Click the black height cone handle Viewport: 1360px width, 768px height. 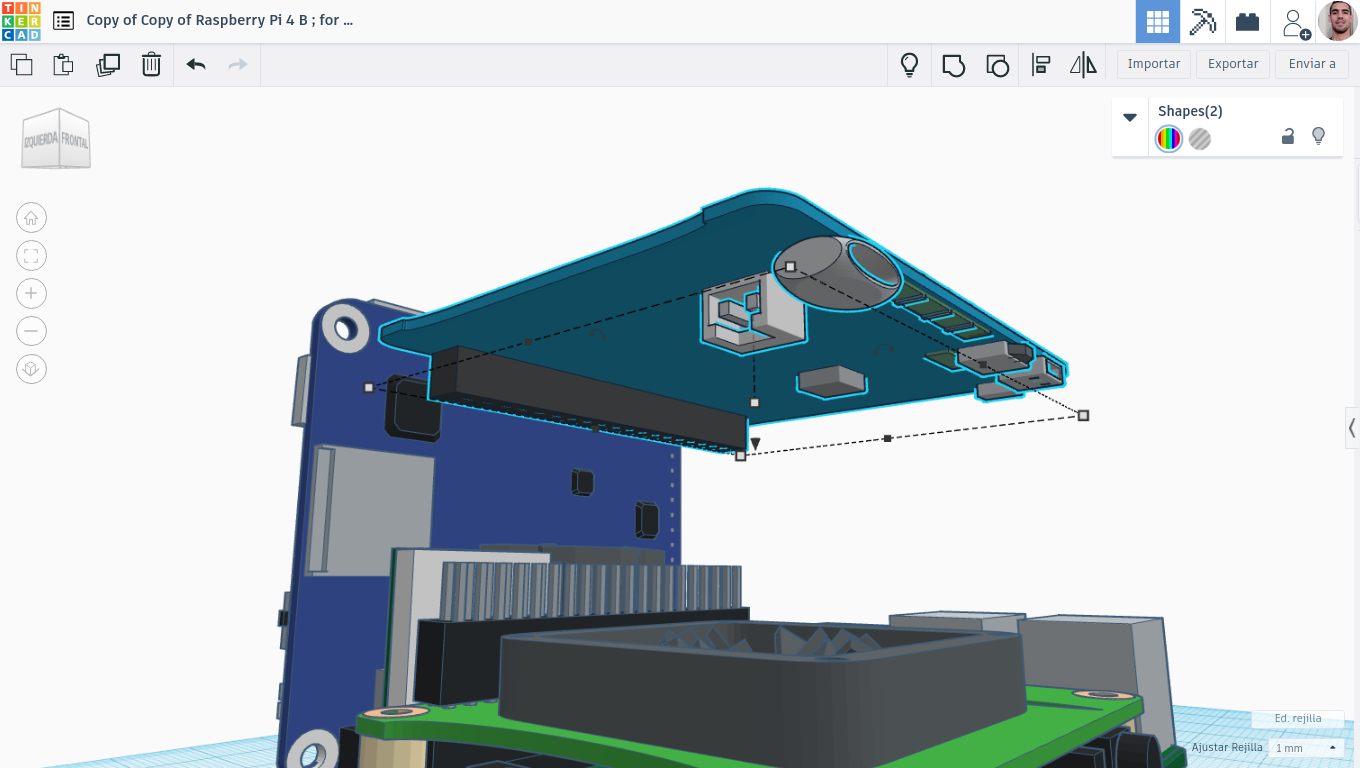click(x=756, y=443)
